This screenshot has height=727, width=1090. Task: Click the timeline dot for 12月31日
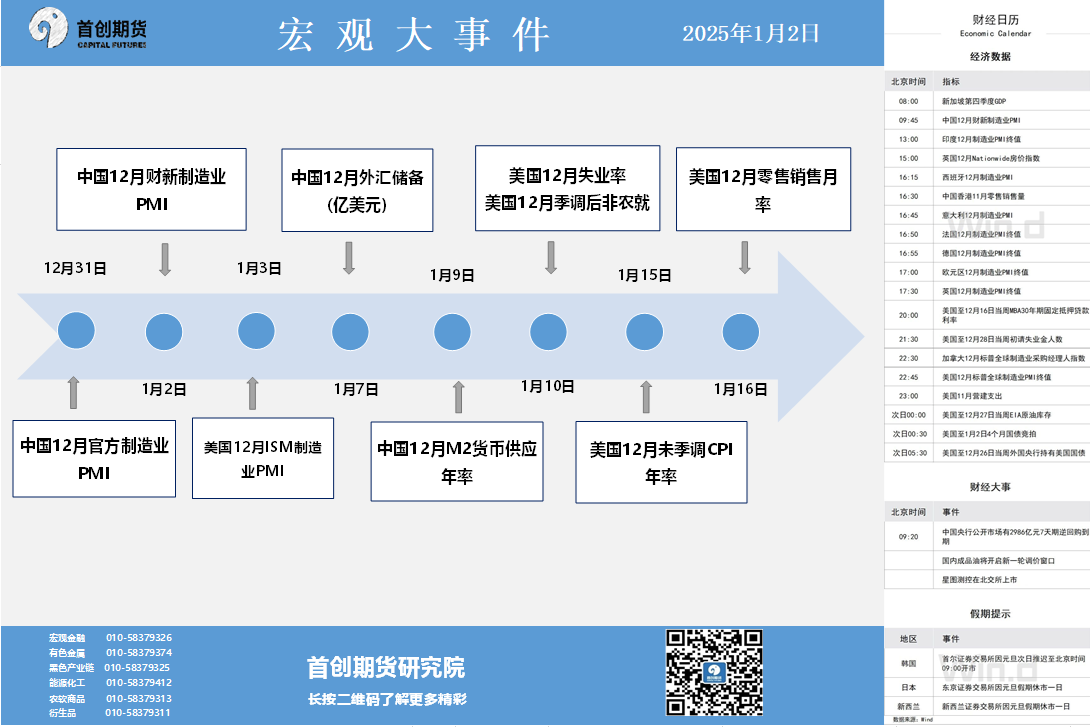tap(76, 331)
